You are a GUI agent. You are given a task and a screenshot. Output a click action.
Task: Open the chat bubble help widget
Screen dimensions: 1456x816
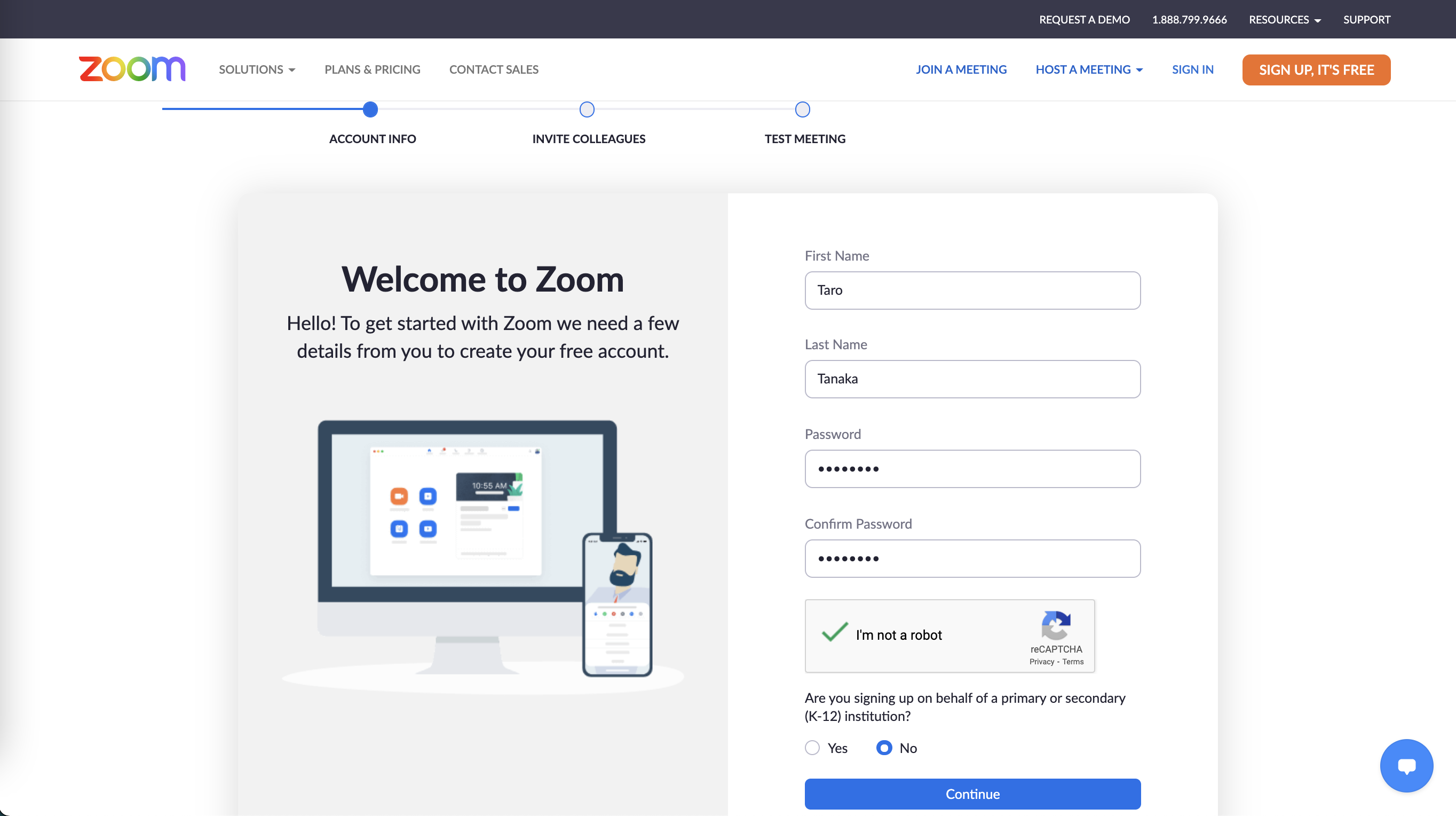pyautogui.click(x=1406, y=766)
